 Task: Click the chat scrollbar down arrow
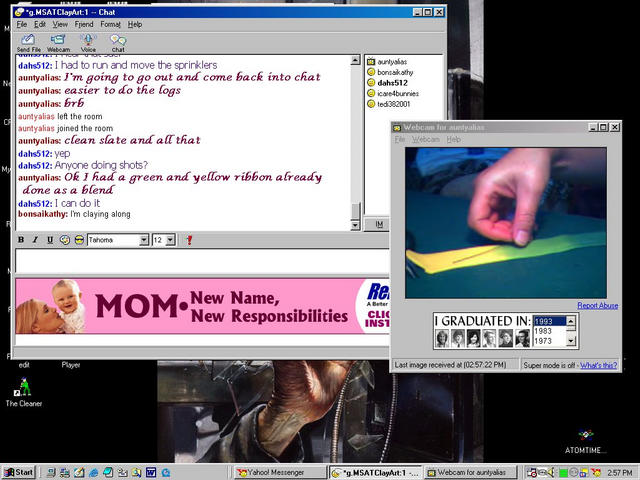[x=355, y=225]
